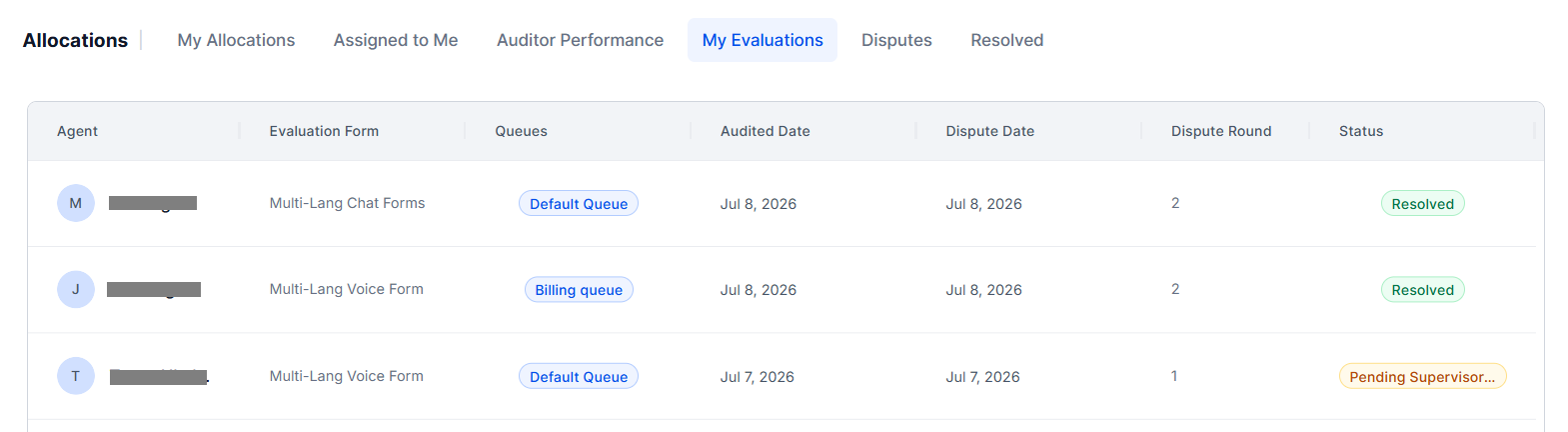Select the My Evaluations tab
1568x432 pixels.
click(763, 40)
